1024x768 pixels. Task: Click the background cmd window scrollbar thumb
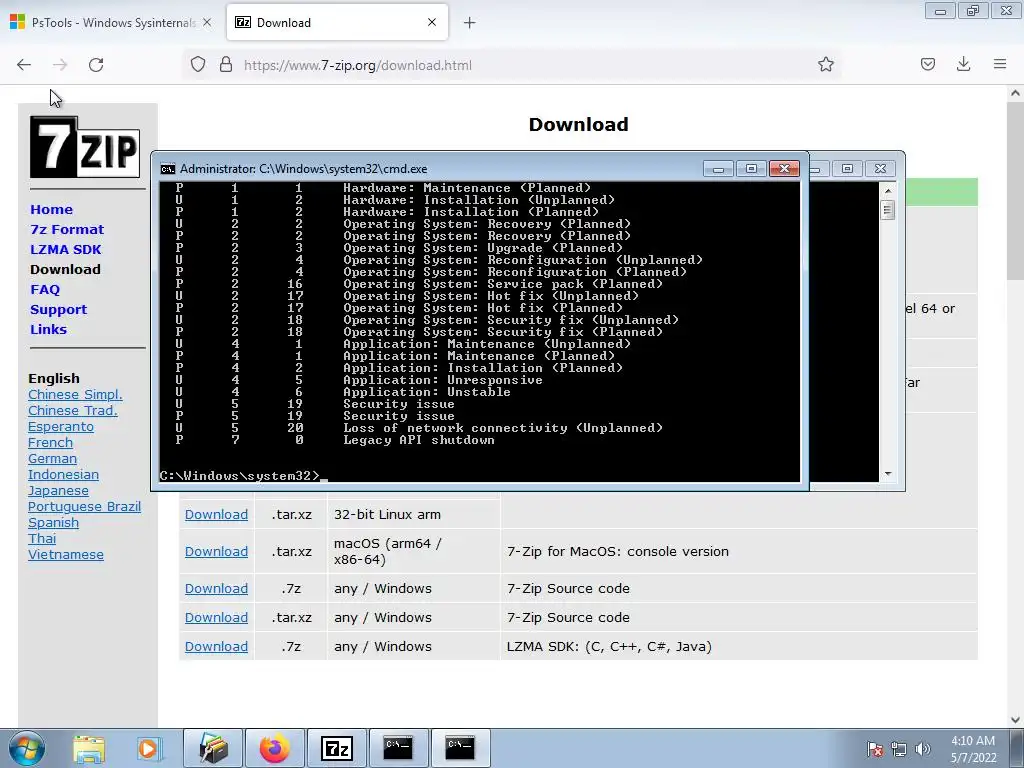[x=887, y=210]
